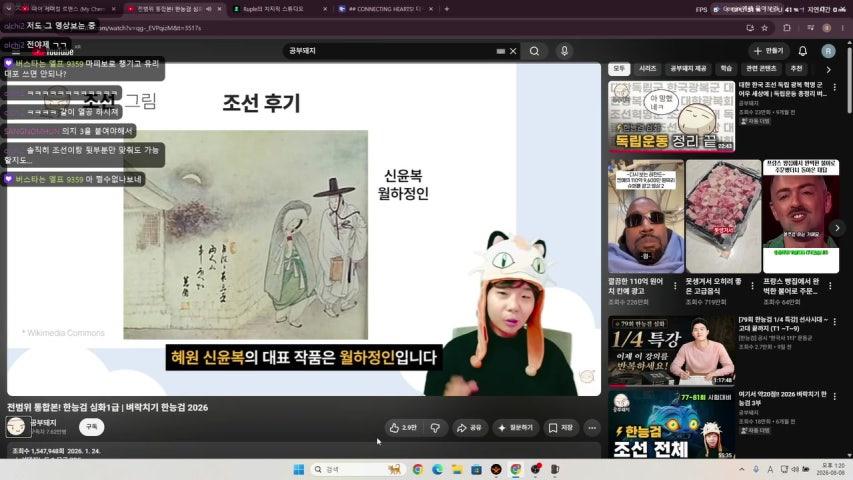The width and height of the screenshot is (853, 480).
Task: Subscribe with the 구독 button
Action: [91, 427]
